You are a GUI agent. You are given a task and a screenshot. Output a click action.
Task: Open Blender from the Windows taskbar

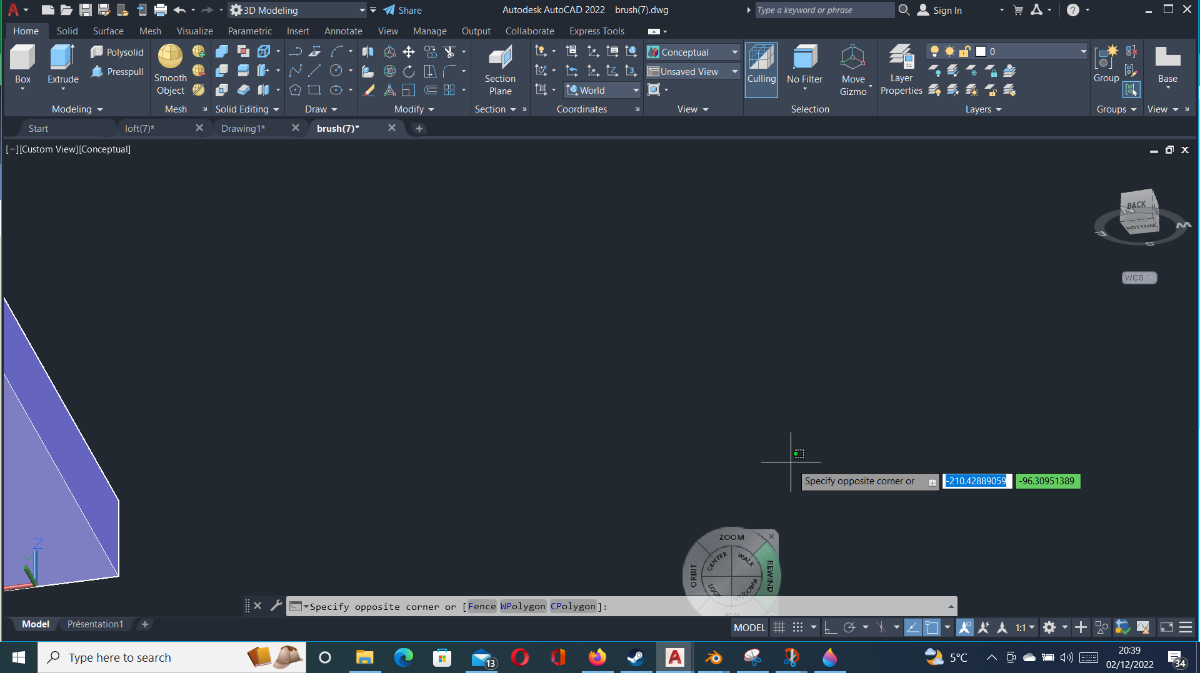[x=713, y=657]
